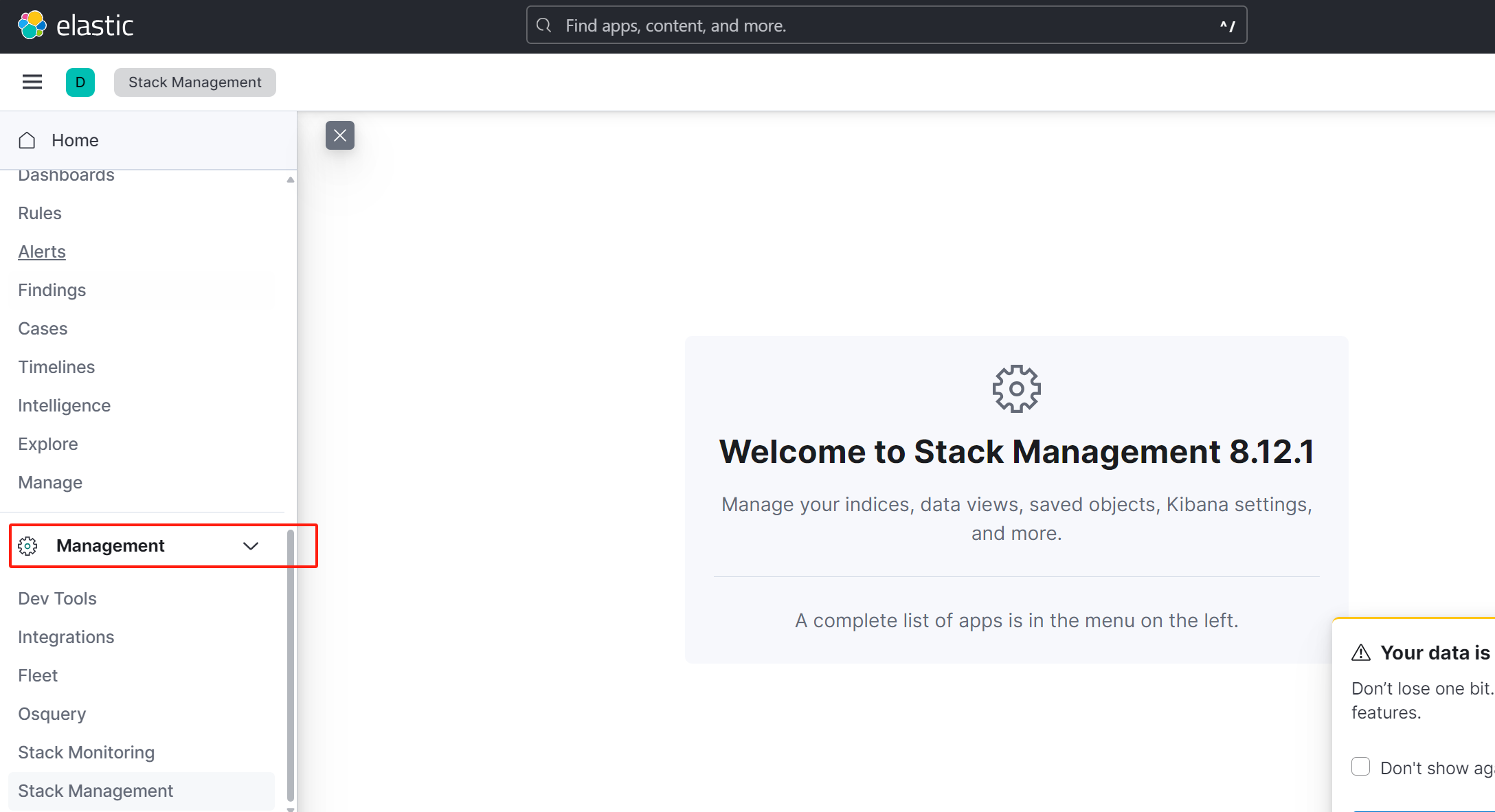Screen dimensions: 1495x812
Task: Open Dashboards in sidebar
Action: click(x=66, y=176)
